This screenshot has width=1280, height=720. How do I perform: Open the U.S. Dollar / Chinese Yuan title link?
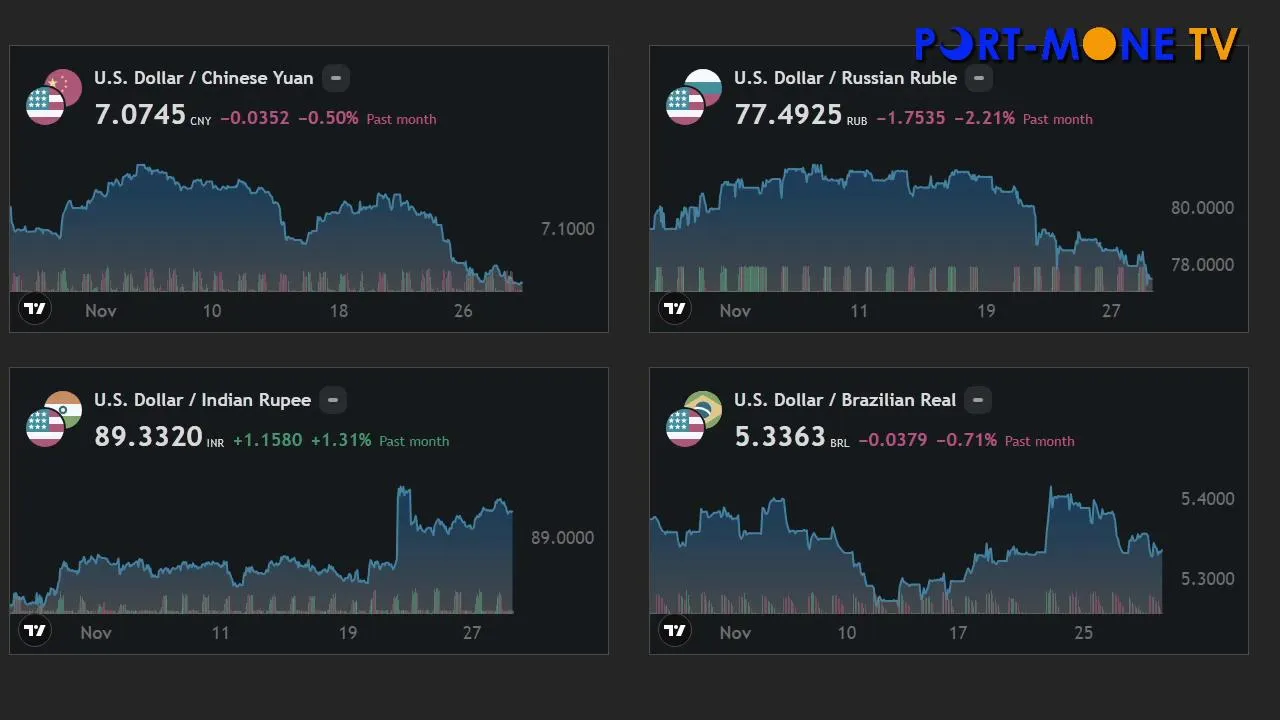pyautogui.click(x=203, y=78)
